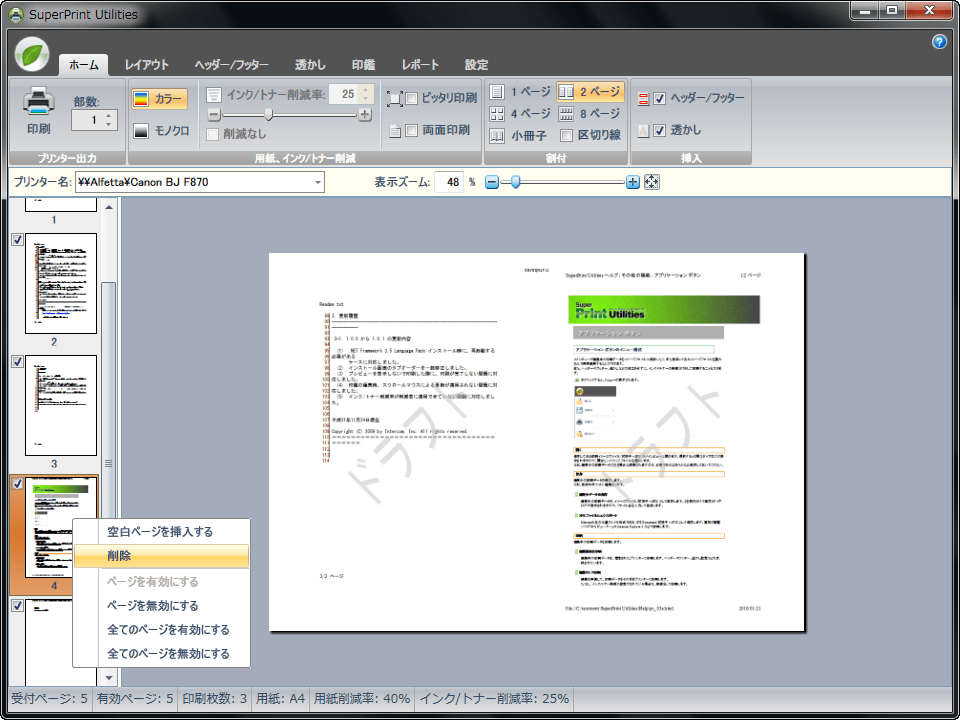The image size is (960, 720).
Task: Adjust the ink/toner reduction slider handle
Action: tap(268, 115)
